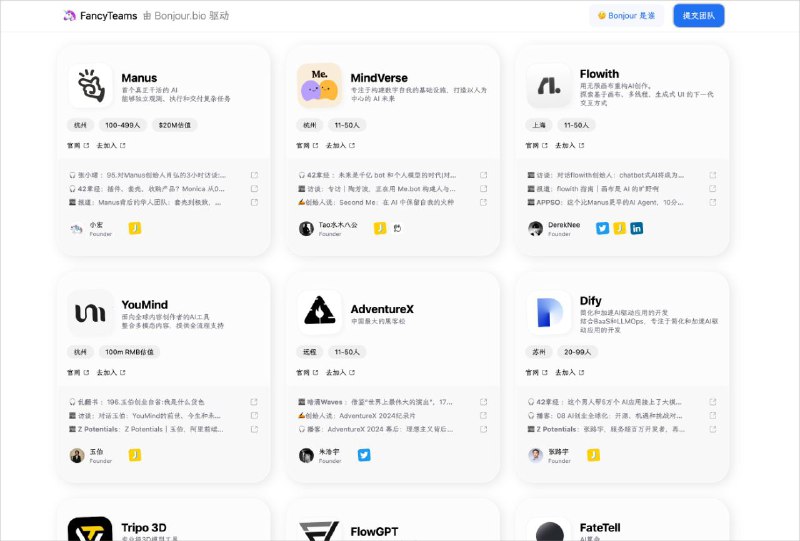Click the 苏州 tag on Dify
The width and height of the screenshot is (800, 541).
coord(539,352)
